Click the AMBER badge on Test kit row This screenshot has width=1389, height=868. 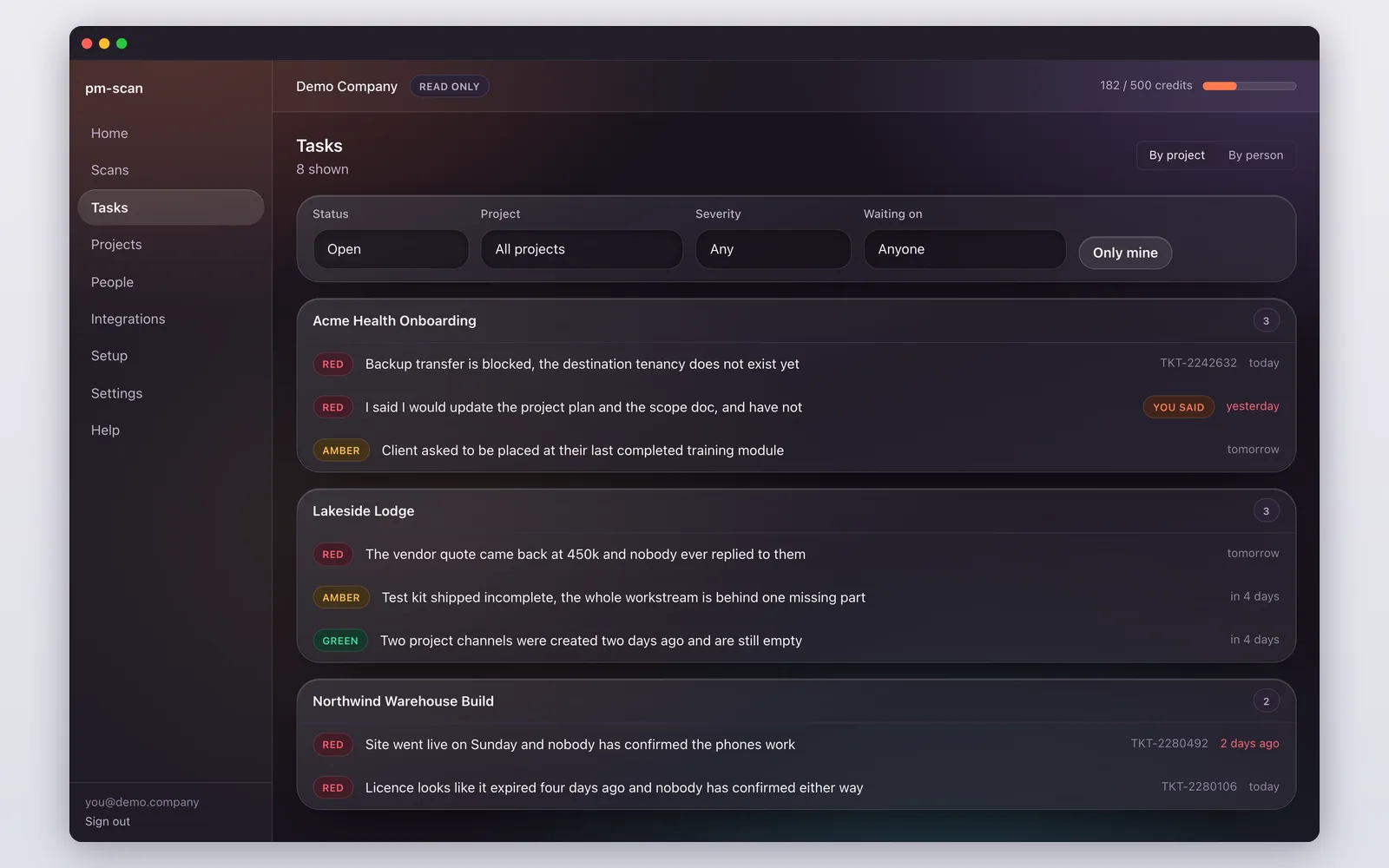(x=341, y=597)
